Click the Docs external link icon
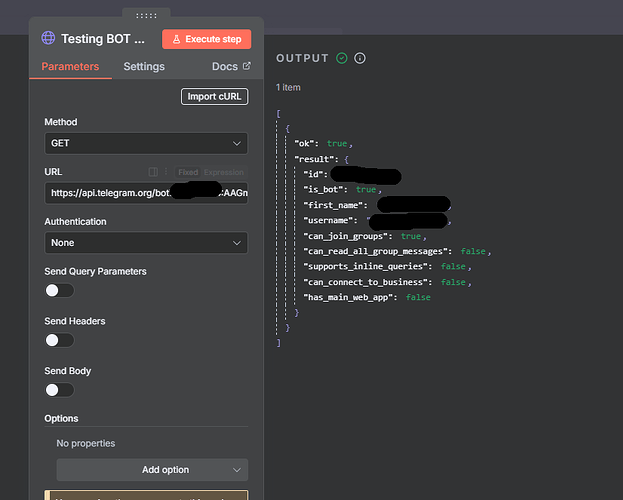This screenshot has height=500, width=623. 247,66
